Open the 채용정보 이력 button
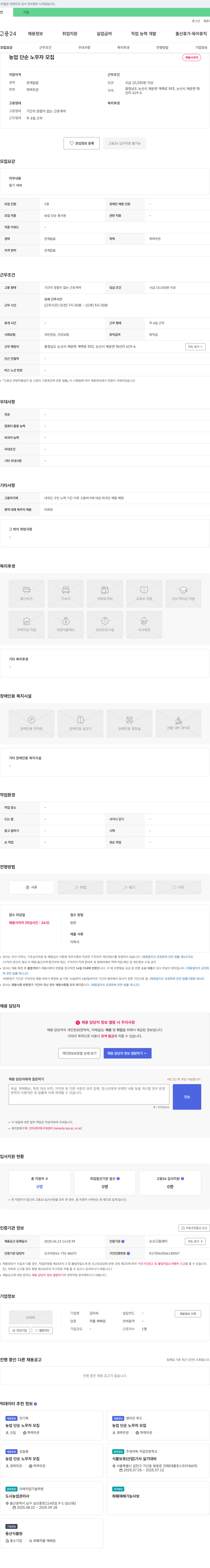 (187, 1314)
